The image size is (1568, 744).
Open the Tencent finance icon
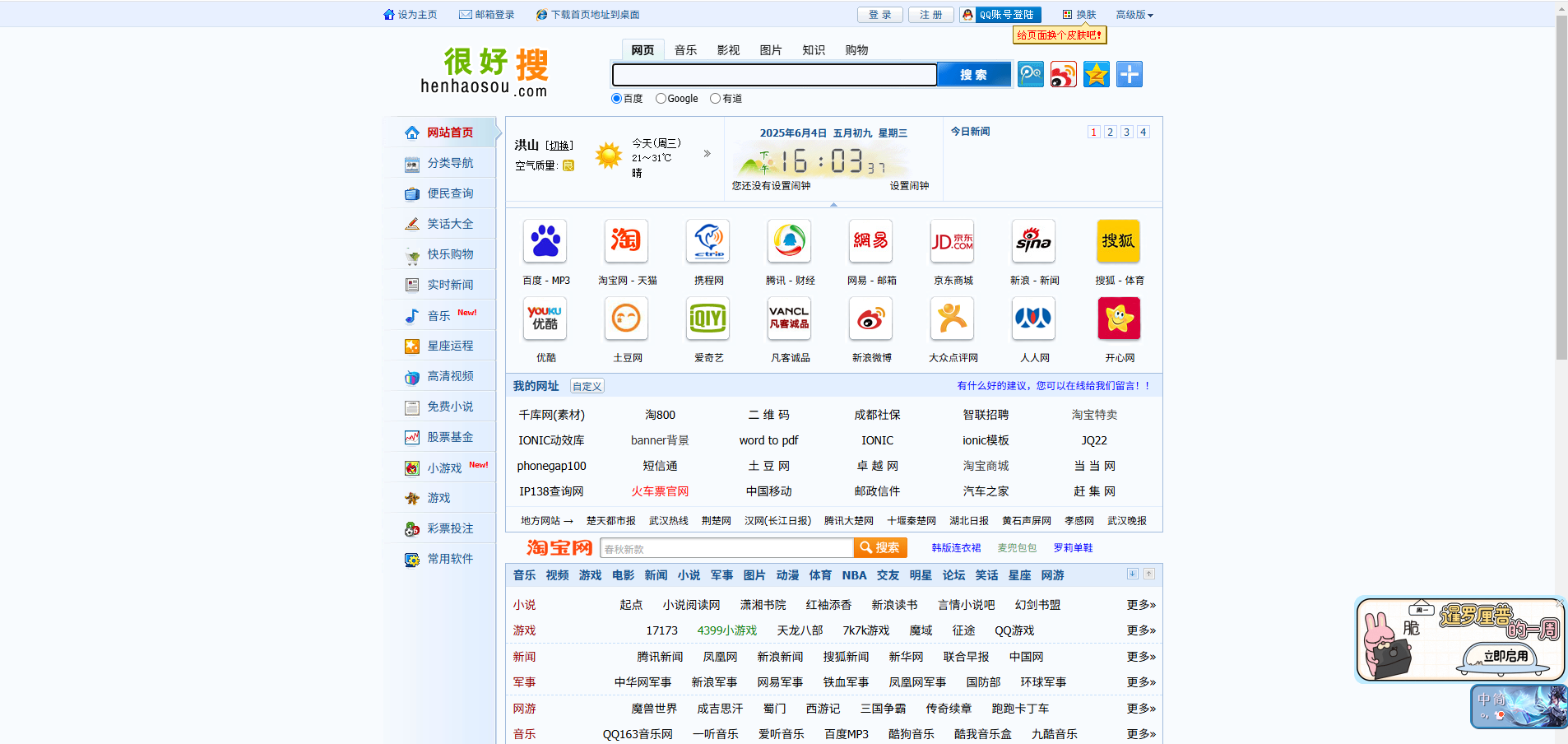click(x=790, y=240)
